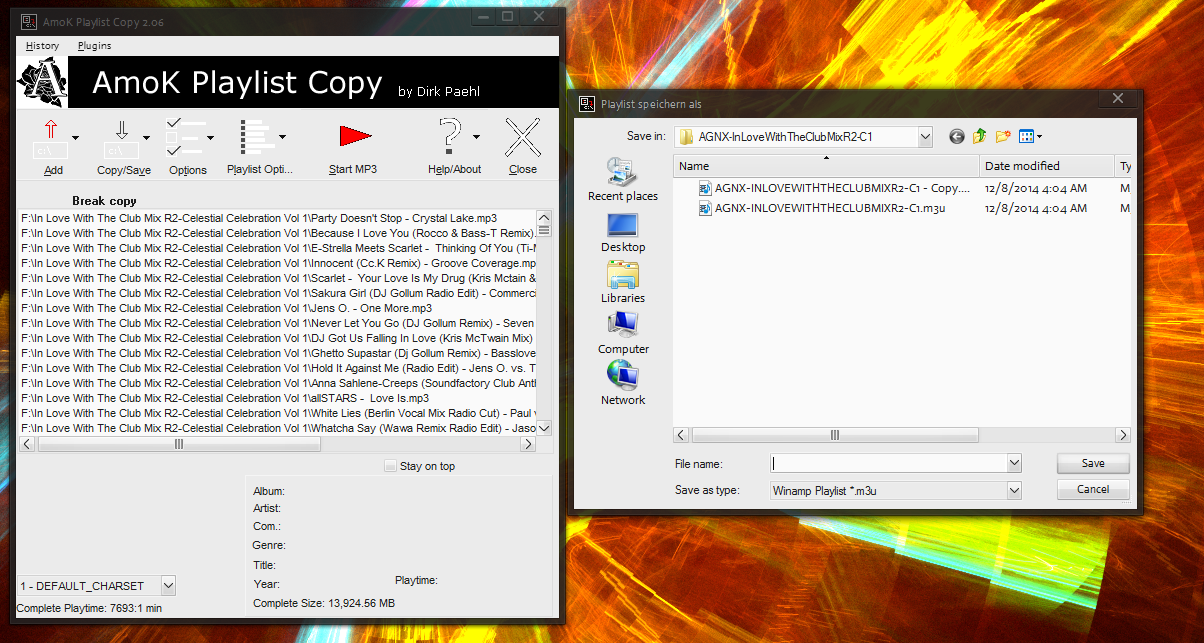This screenshot has height=643, width=1204.
Task: Click the Up One Level folder icon
Action: point(980,136)
